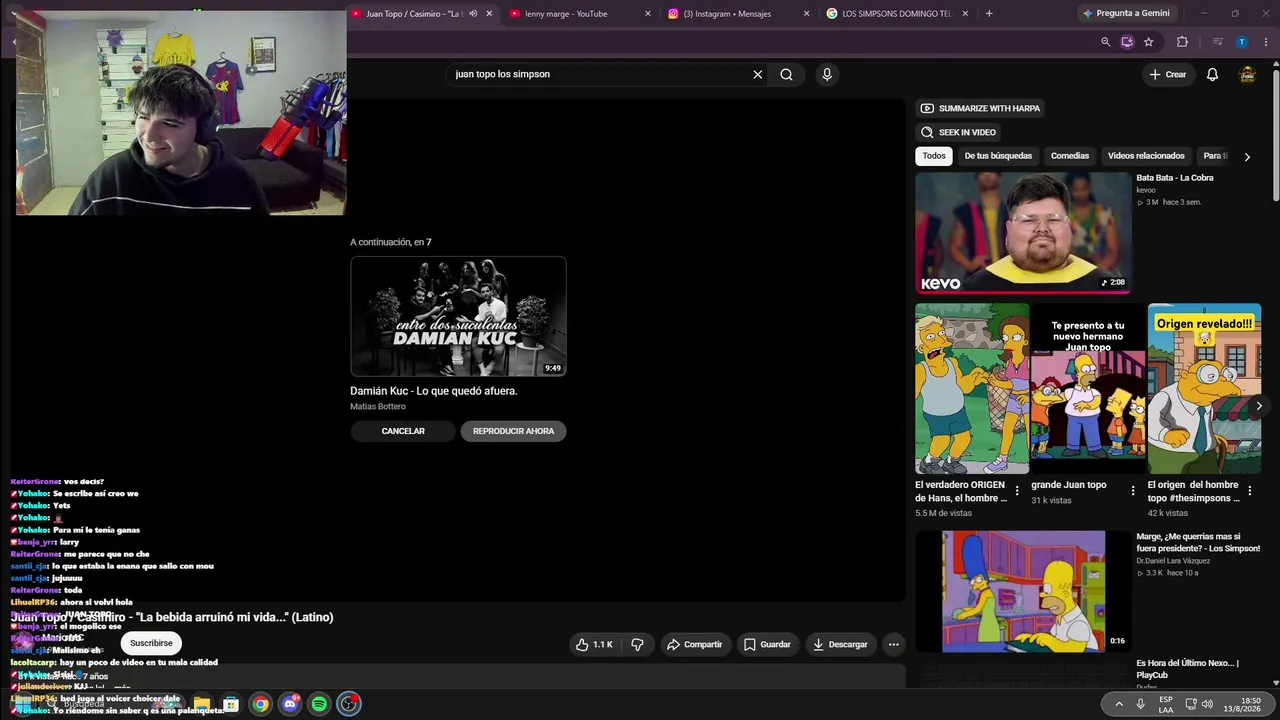The image size is (1280, 720).
Task: Open the YouTube account avatar menu
Action: coord(1247,74)
